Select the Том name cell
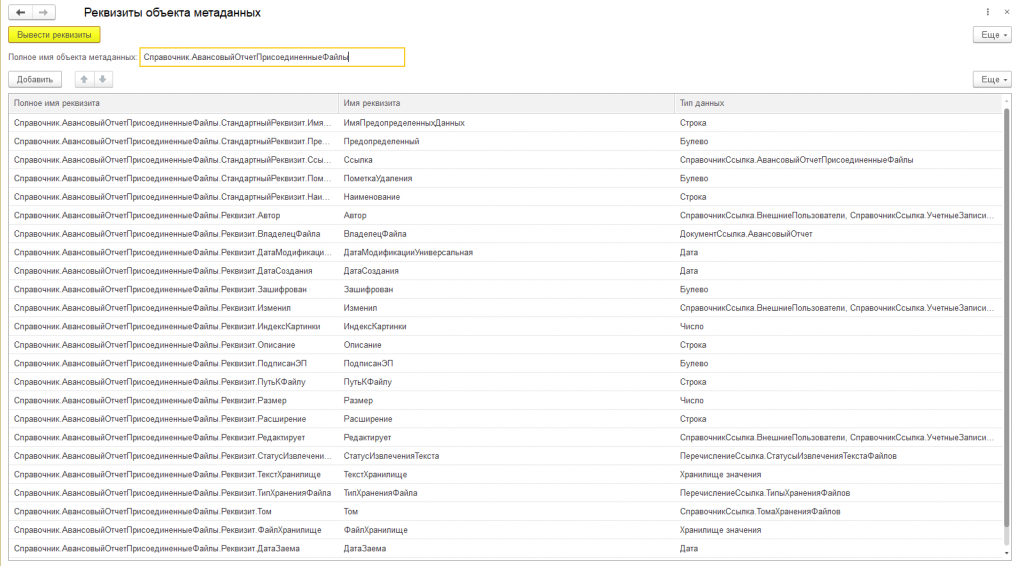 pos(506,511)
